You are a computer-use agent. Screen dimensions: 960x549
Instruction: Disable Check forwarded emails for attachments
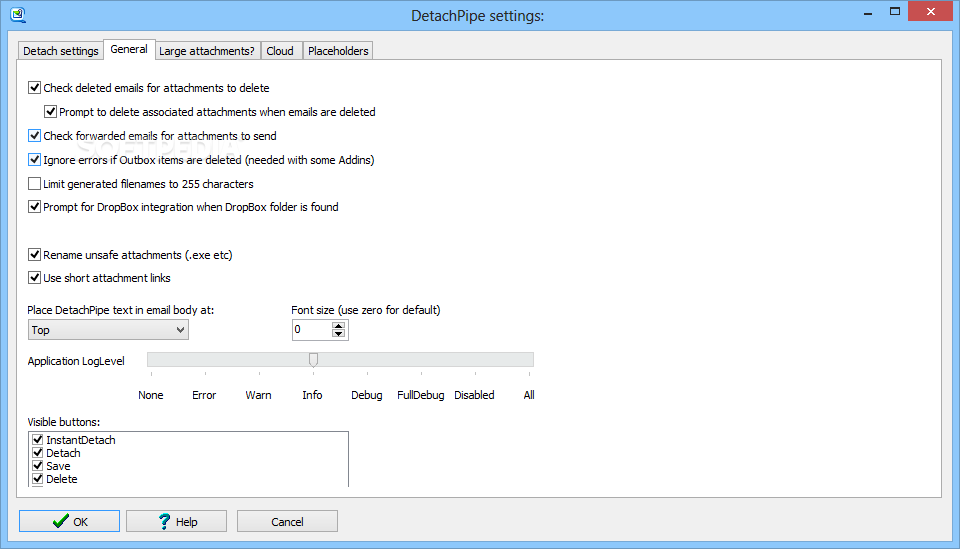click(34, 135)
